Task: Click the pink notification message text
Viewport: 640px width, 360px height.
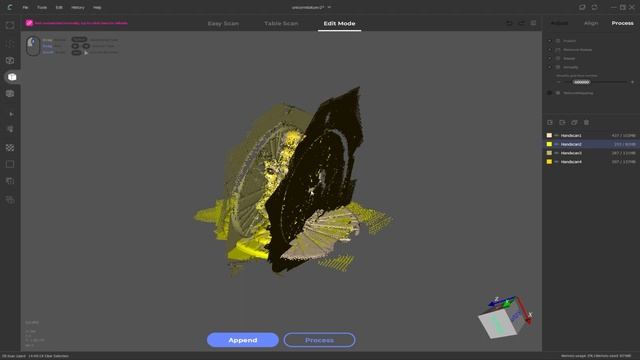Action: click(x=81, y=23)
